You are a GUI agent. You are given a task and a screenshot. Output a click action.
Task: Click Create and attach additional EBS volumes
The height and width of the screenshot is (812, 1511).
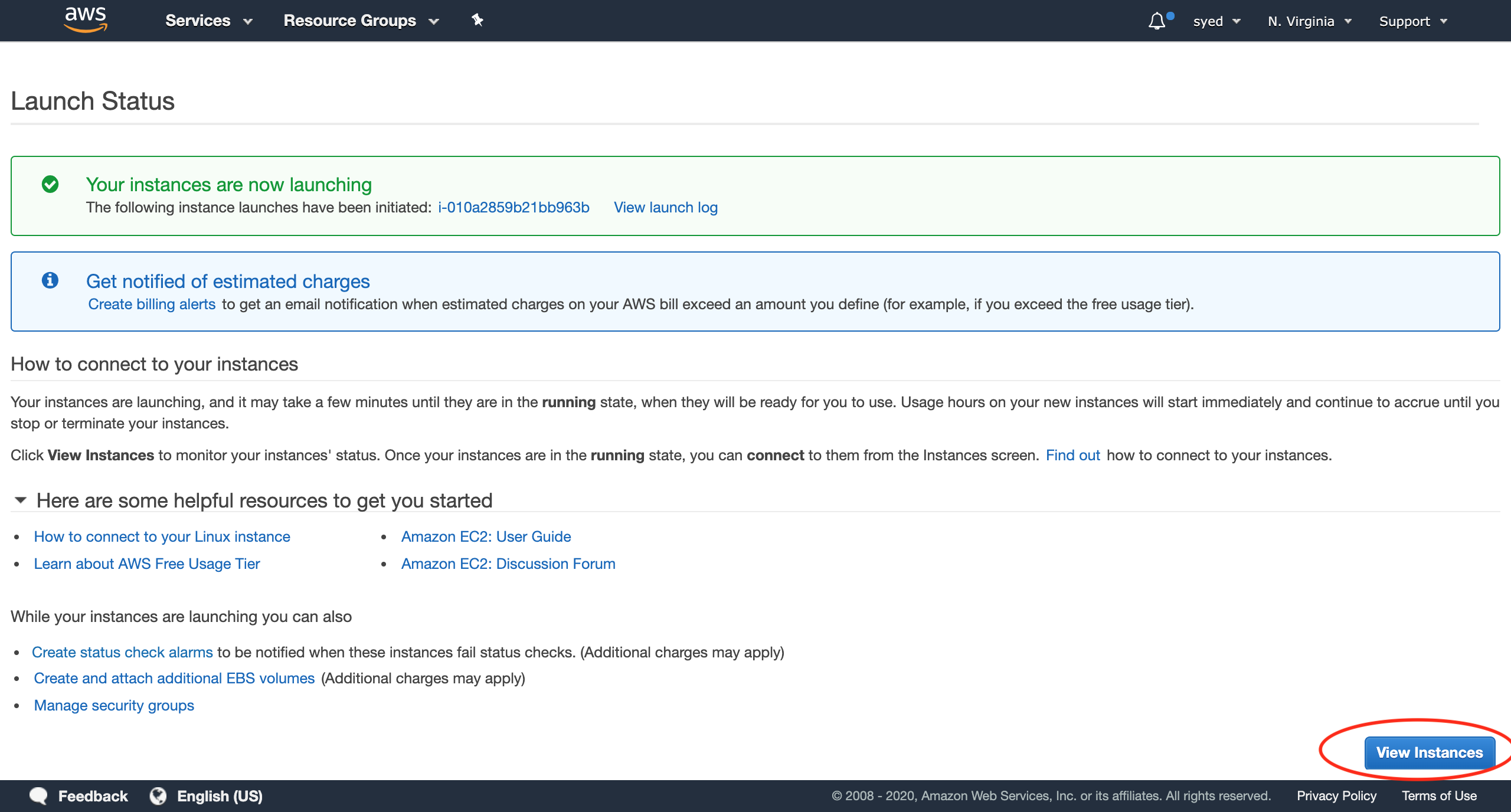[x=174, y=678]
